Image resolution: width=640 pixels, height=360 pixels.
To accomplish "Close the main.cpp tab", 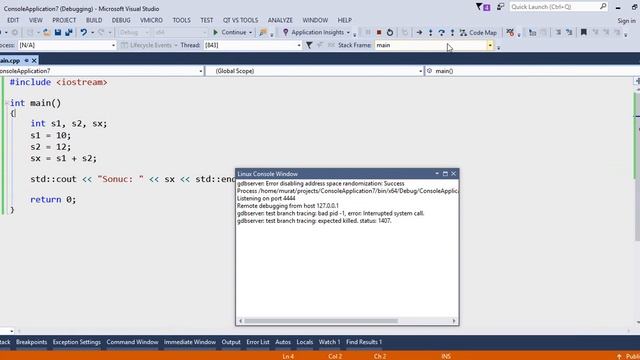I will (34, 60).
